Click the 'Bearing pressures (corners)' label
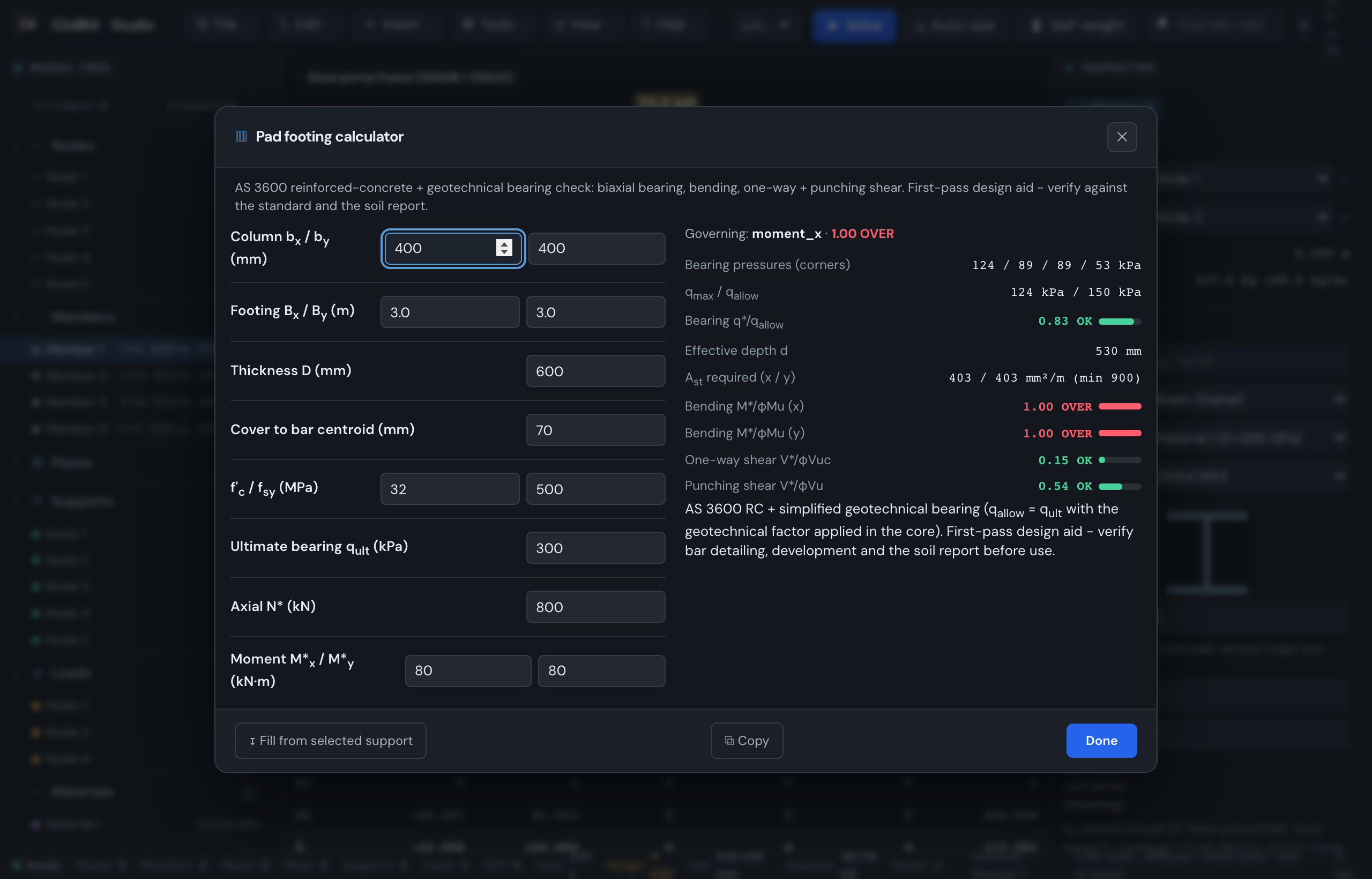Screen dimensions: 1372x879 coord(767,265)
